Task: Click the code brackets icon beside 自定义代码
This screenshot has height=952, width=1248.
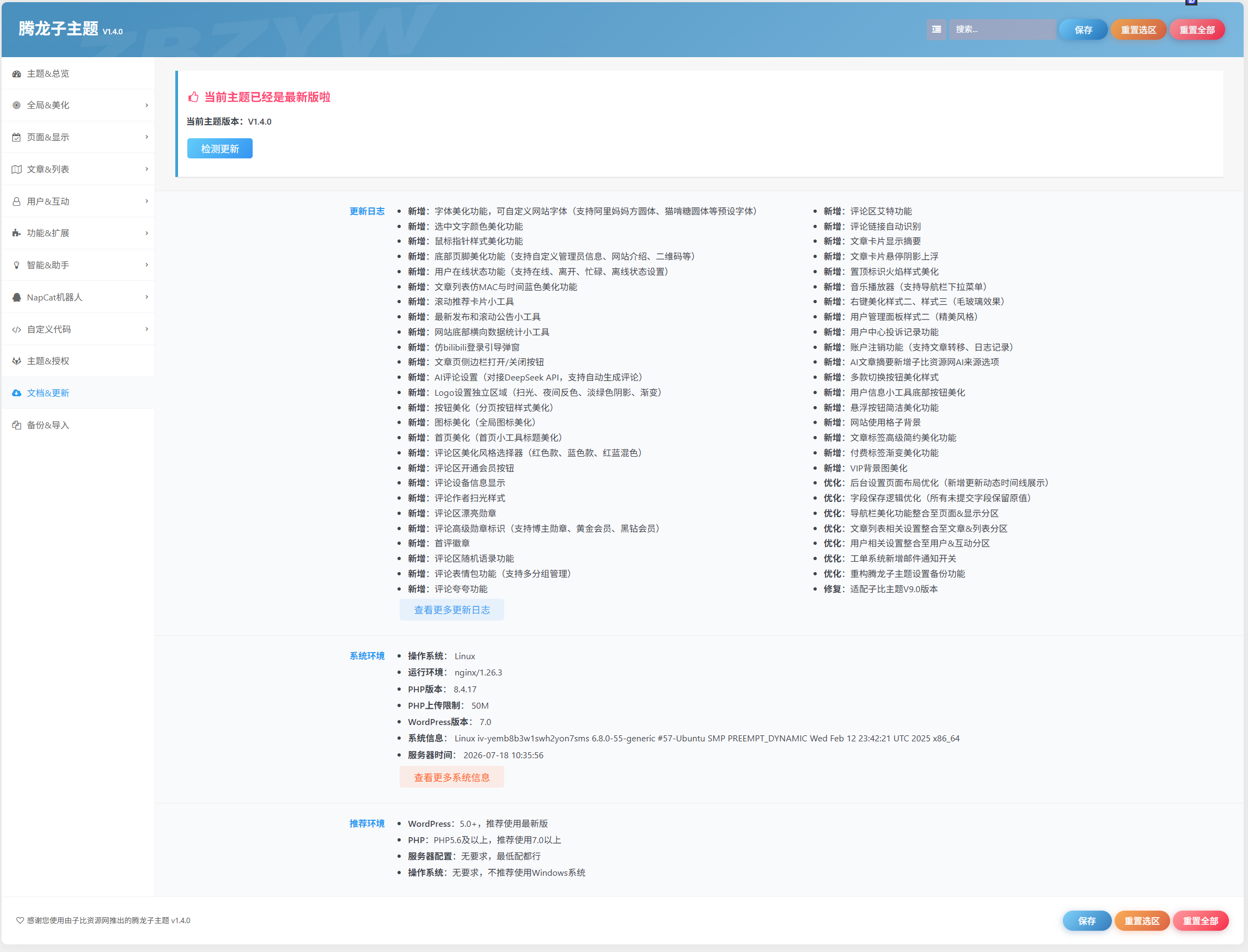Action: click(16, 329)
